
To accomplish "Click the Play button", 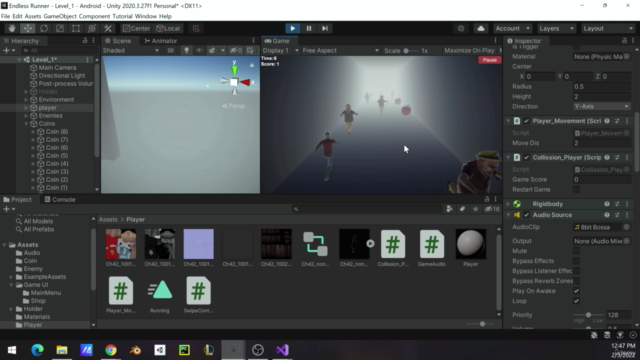I will tap(293, 28).
